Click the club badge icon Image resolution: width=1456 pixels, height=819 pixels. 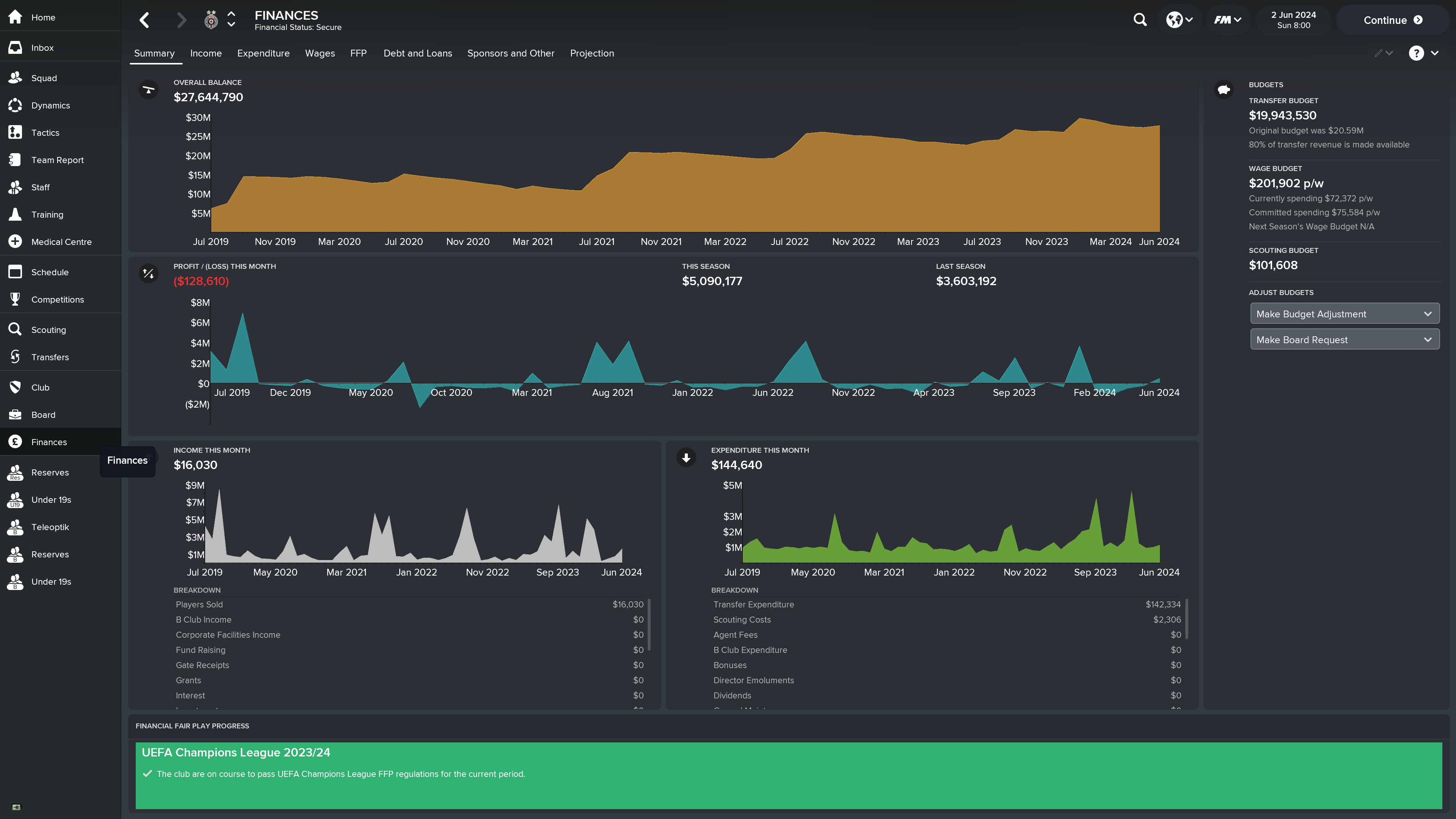211,20
